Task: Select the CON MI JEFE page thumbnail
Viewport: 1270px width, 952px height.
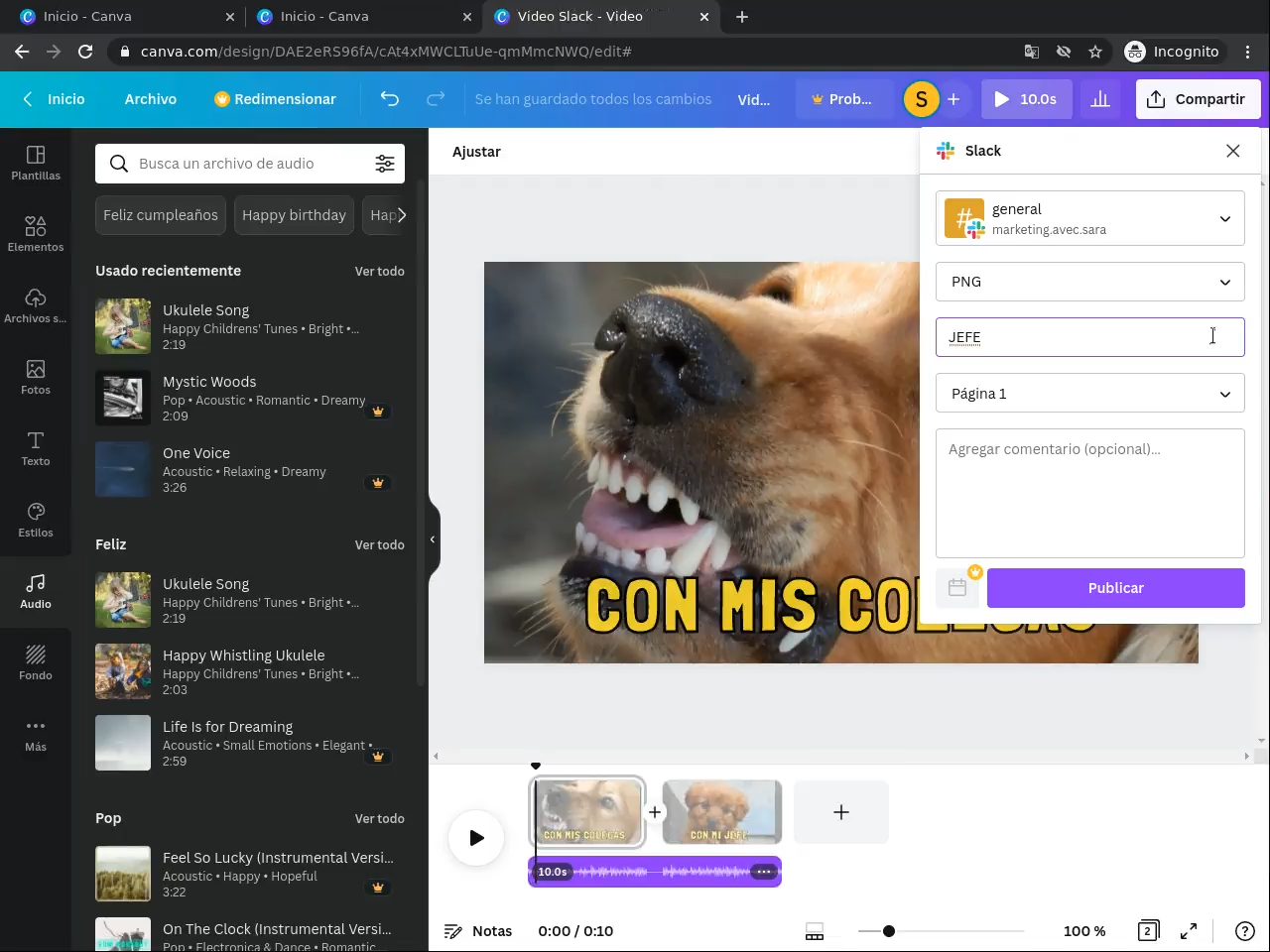Action: click(x=722, y=812)
